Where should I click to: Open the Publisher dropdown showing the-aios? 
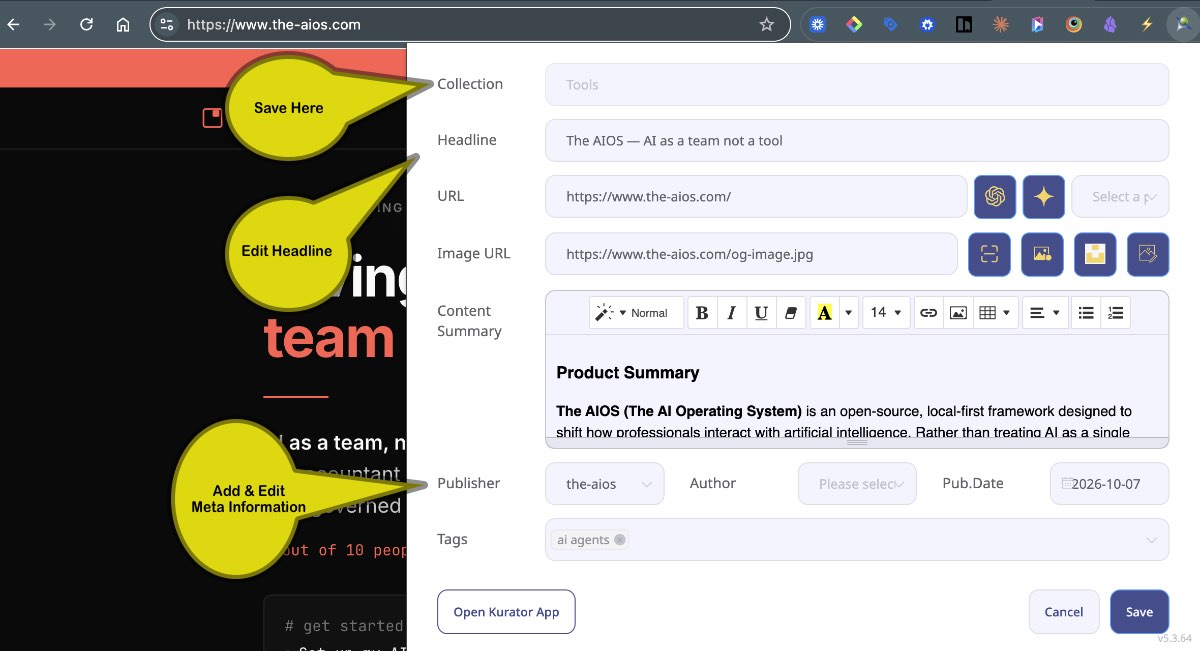click(x=605, y=484)
